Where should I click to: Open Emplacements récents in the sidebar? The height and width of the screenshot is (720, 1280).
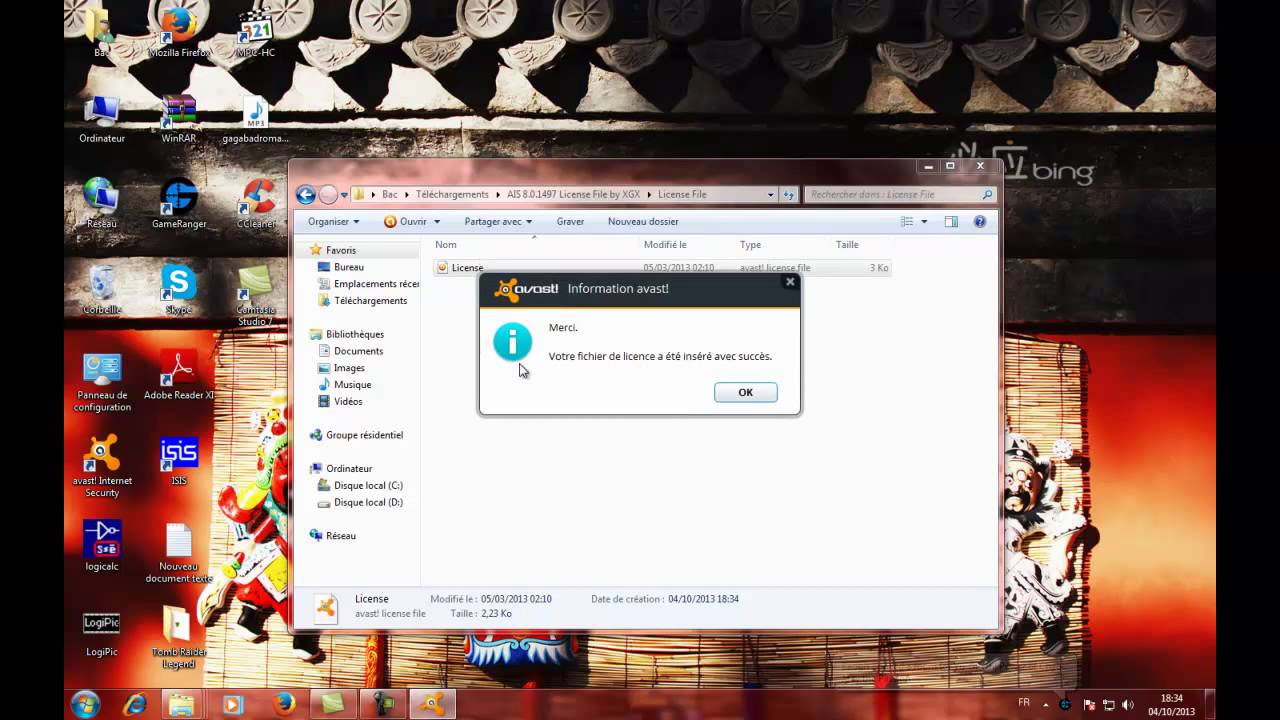pyautogui.click(x=368, y=284)
